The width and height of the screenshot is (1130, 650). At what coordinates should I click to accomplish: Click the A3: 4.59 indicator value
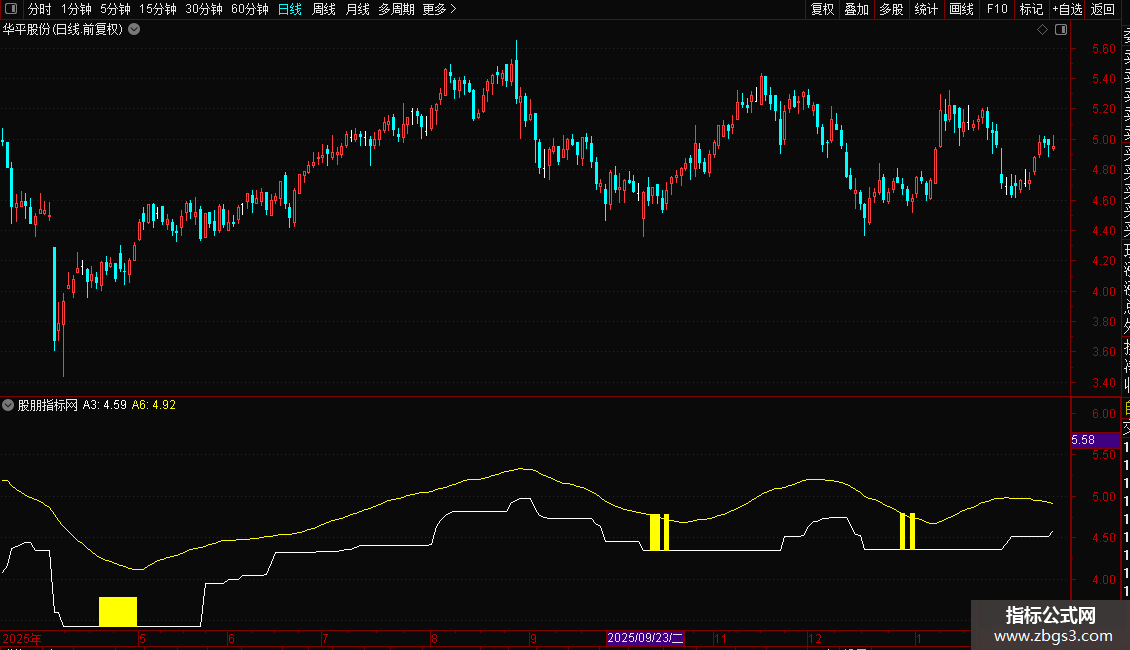(x=104, y=405)
